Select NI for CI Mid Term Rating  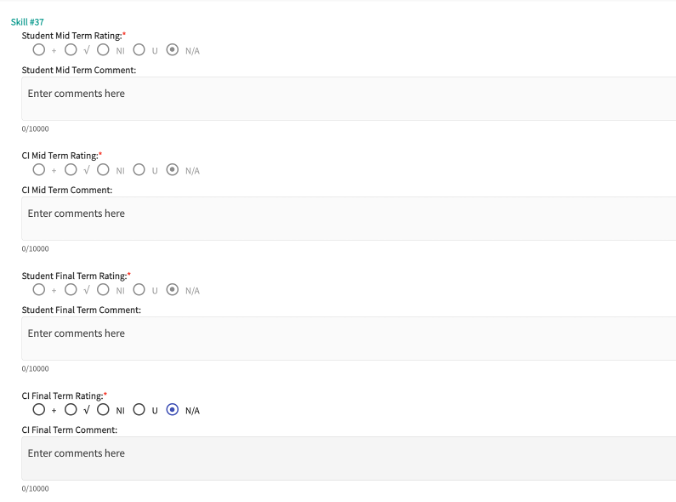coord(102,169)
